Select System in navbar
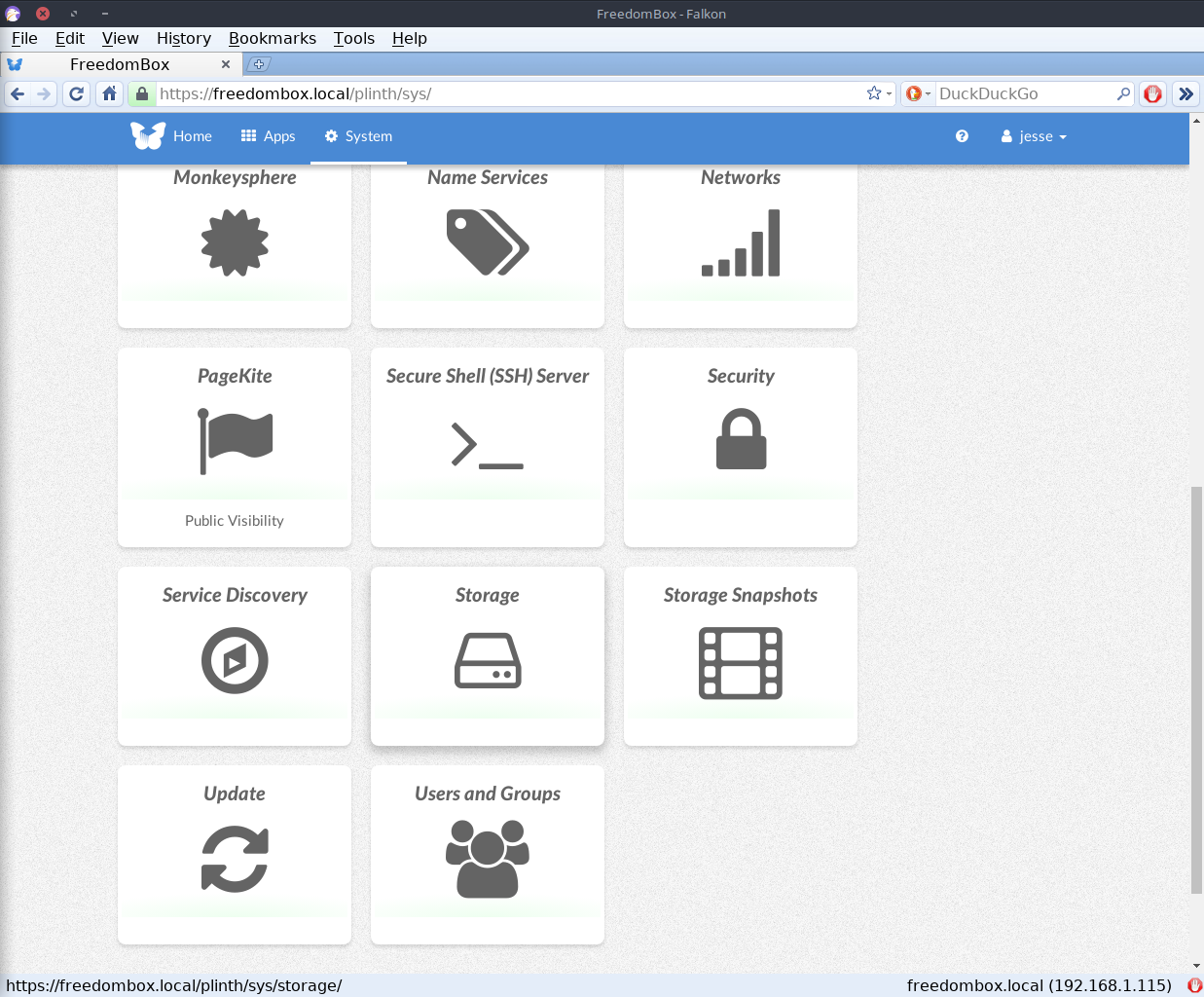This screenshot has width=1204, height=997. click(359, 136)
